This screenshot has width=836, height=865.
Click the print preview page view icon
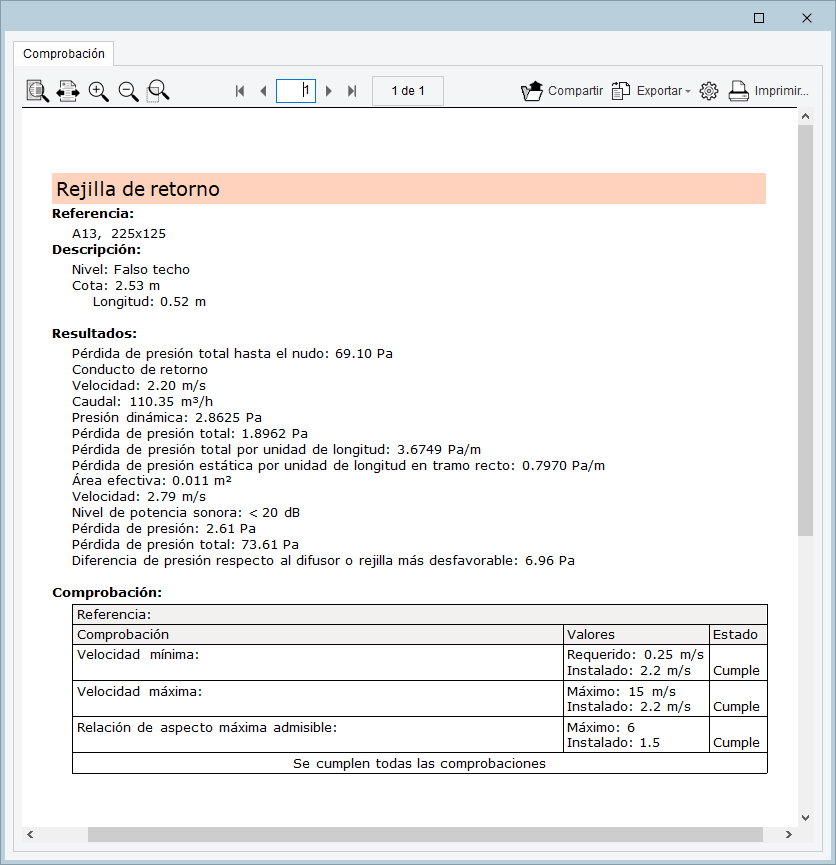pos(38,90)
